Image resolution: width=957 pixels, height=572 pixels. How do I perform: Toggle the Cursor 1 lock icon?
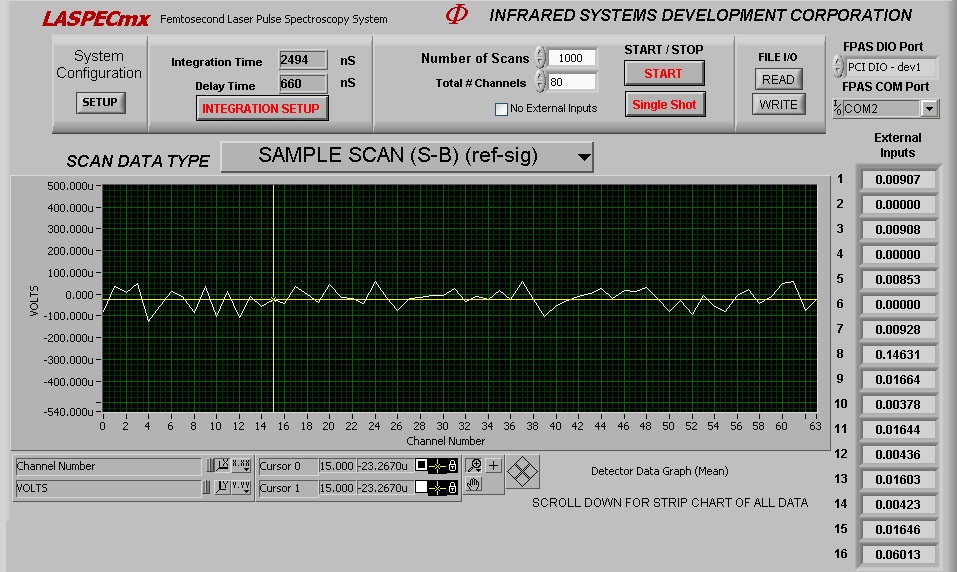tap(452, 488)
